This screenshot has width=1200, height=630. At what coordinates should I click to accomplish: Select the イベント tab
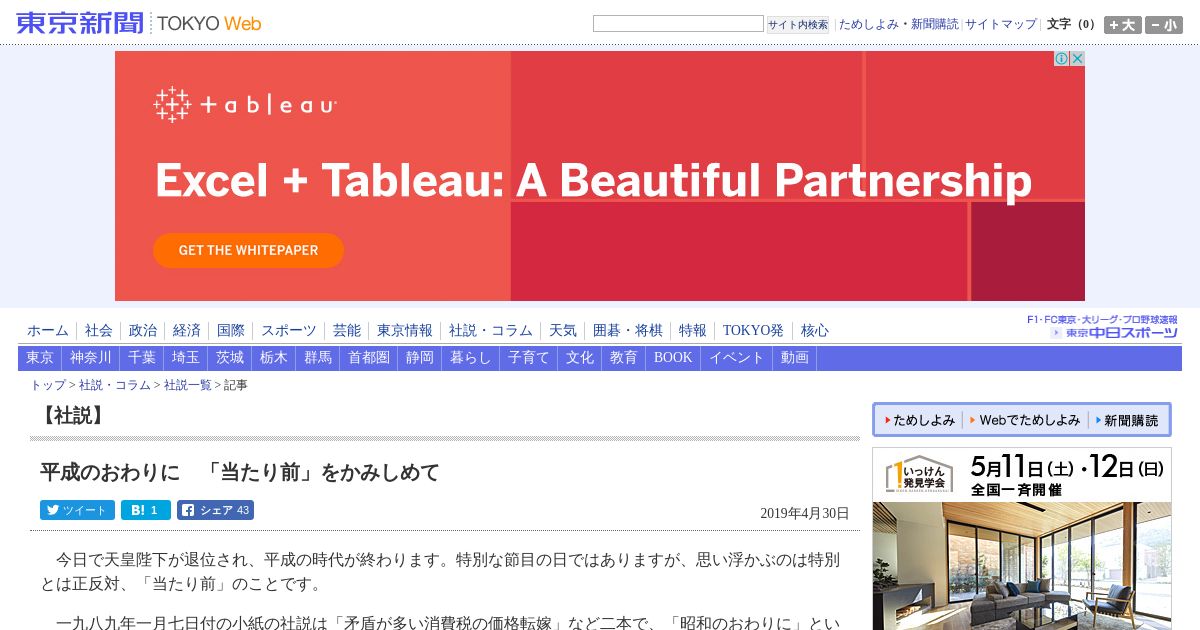click(x=737, y=358)
